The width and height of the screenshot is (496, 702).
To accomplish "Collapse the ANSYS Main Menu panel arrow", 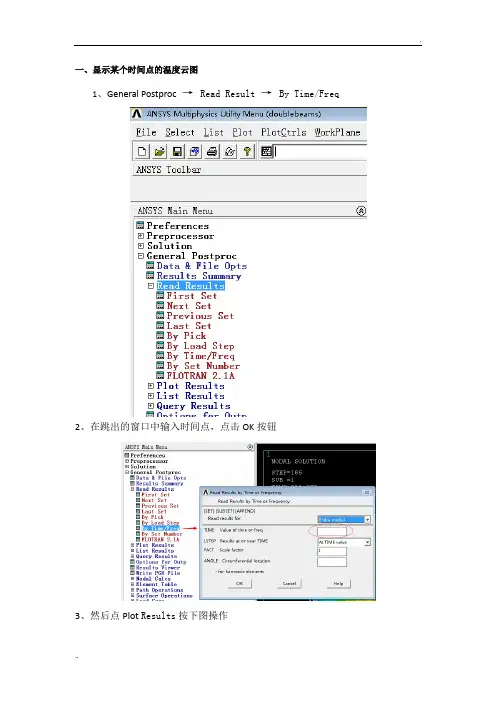I will [361, 210].
